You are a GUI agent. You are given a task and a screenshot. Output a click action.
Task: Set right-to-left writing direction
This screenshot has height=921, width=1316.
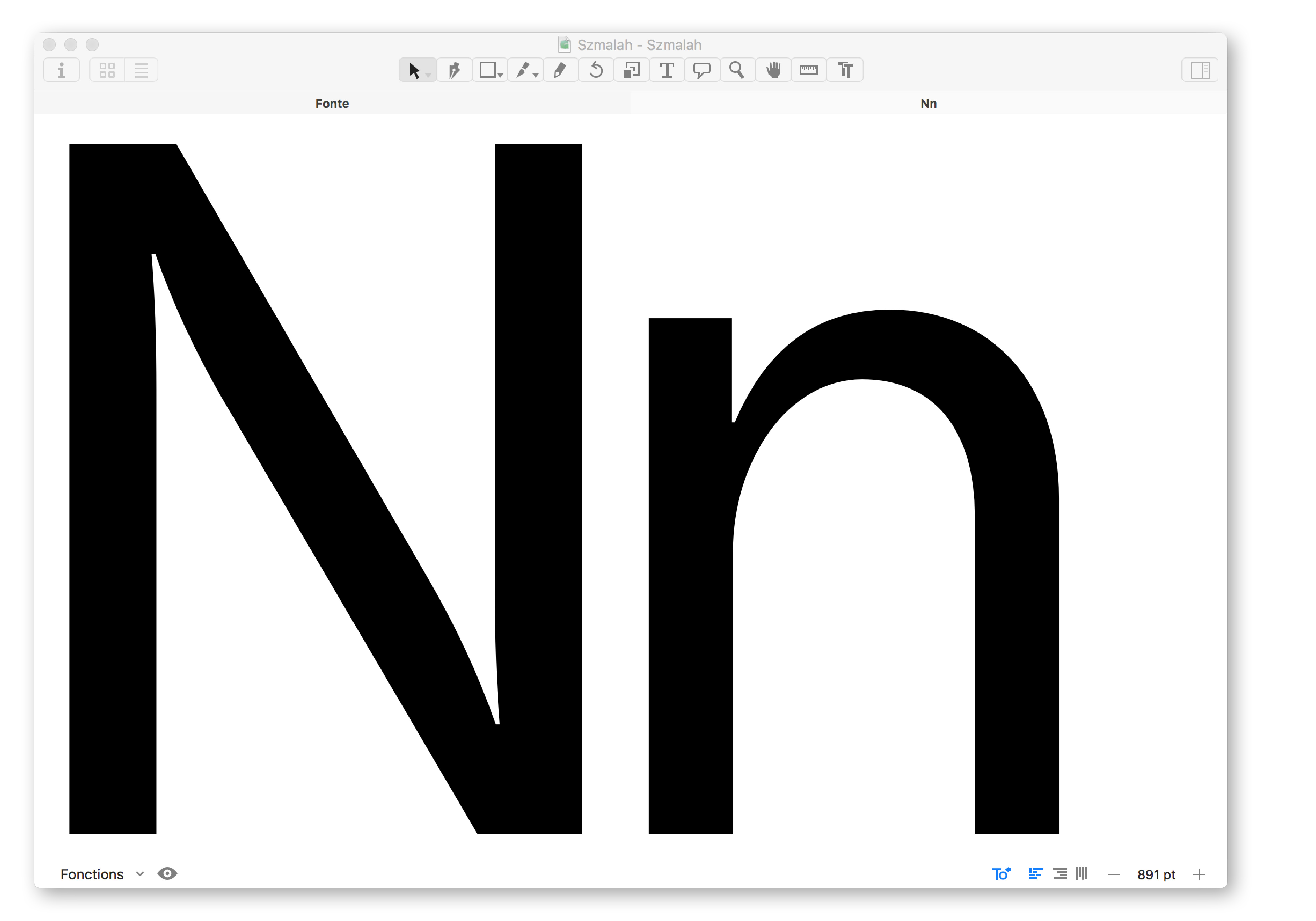(x=1060, y=873)
